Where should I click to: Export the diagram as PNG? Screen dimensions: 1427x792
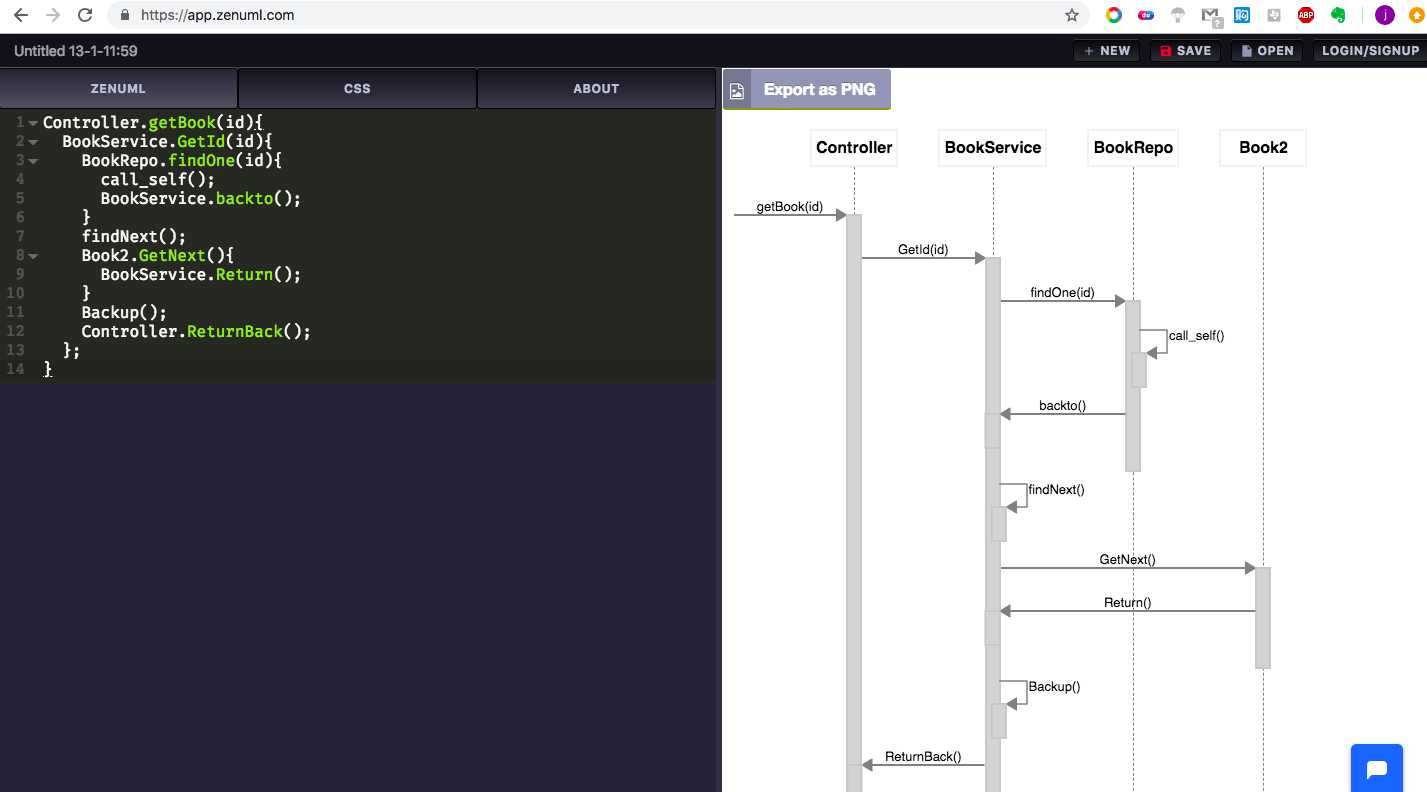[806, 89]
